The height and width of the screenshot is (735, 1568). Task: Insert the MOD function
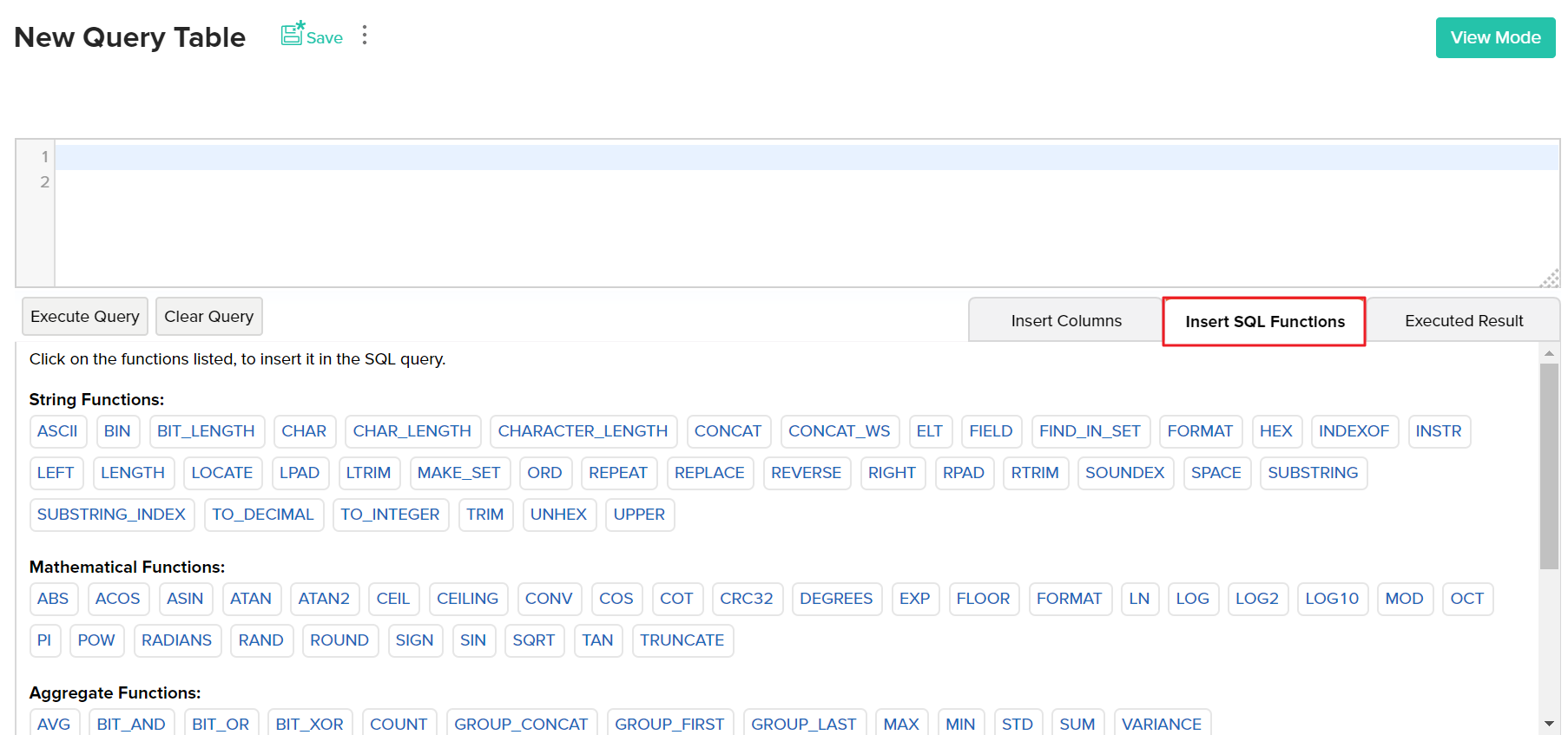[1405, 599]
